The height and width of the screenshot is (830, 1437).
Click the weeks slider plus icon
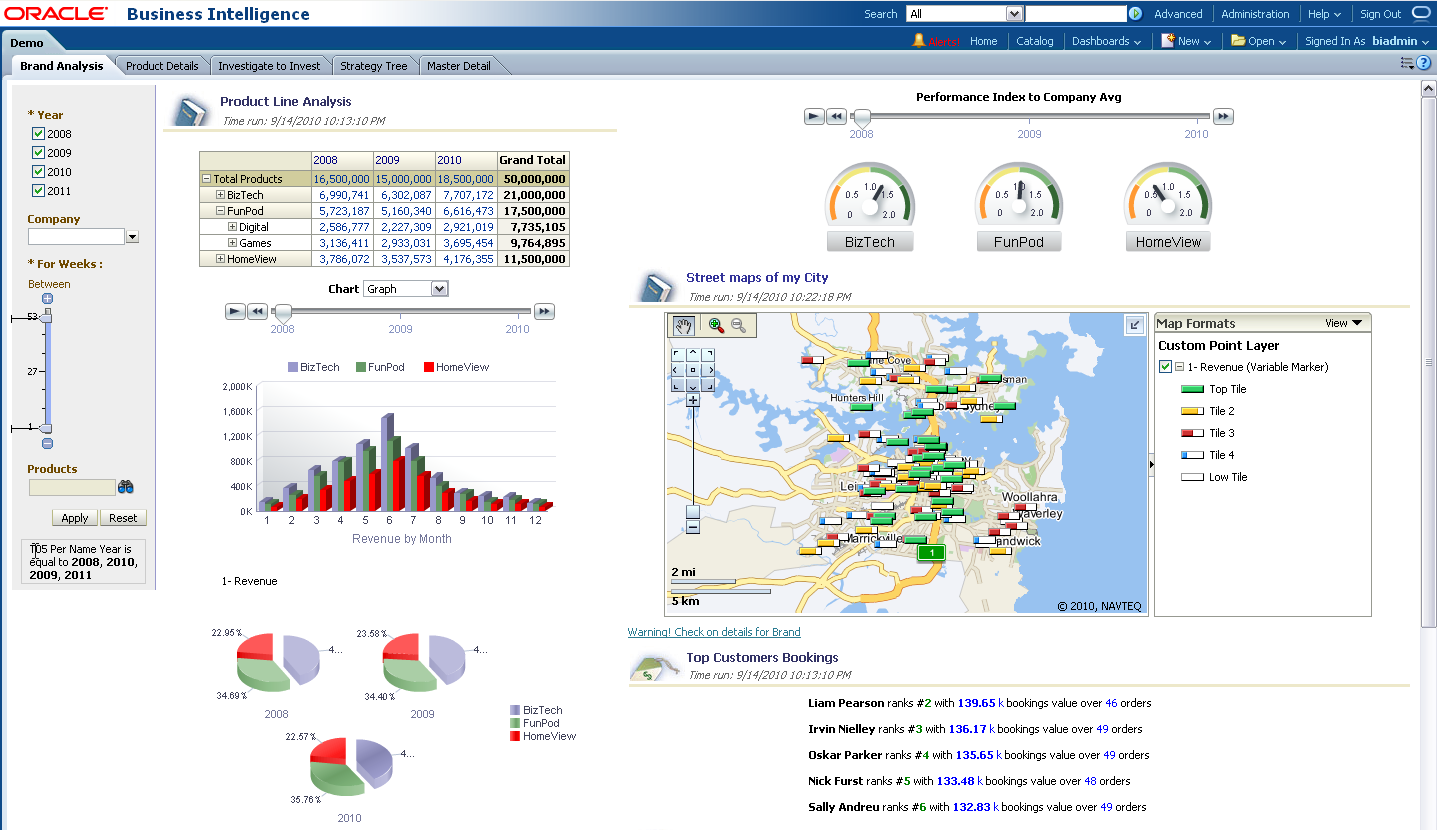[x=47, y=299]
